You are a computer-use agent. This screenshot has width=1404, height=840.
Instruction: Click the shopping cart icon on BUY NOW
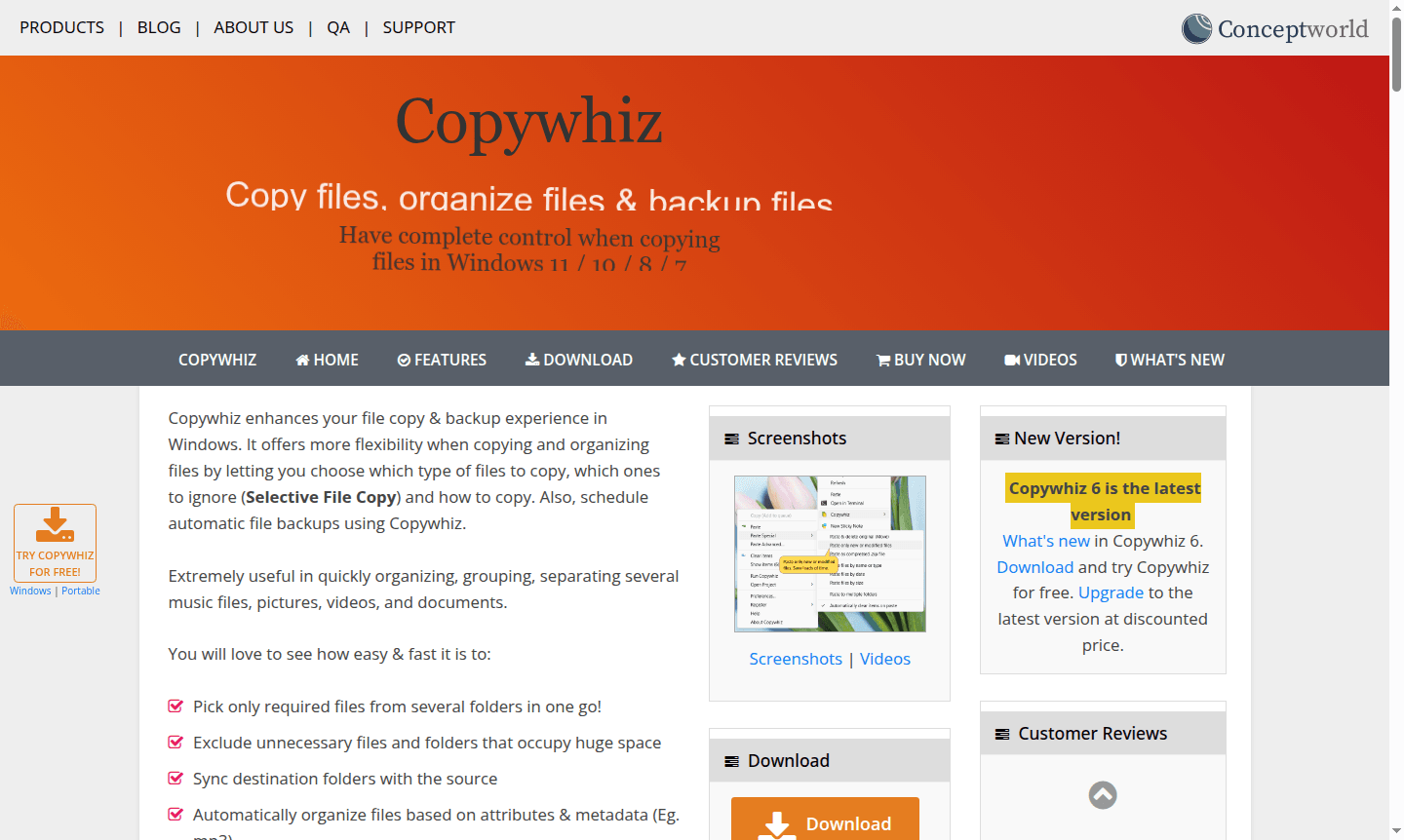tap(883, 360)
